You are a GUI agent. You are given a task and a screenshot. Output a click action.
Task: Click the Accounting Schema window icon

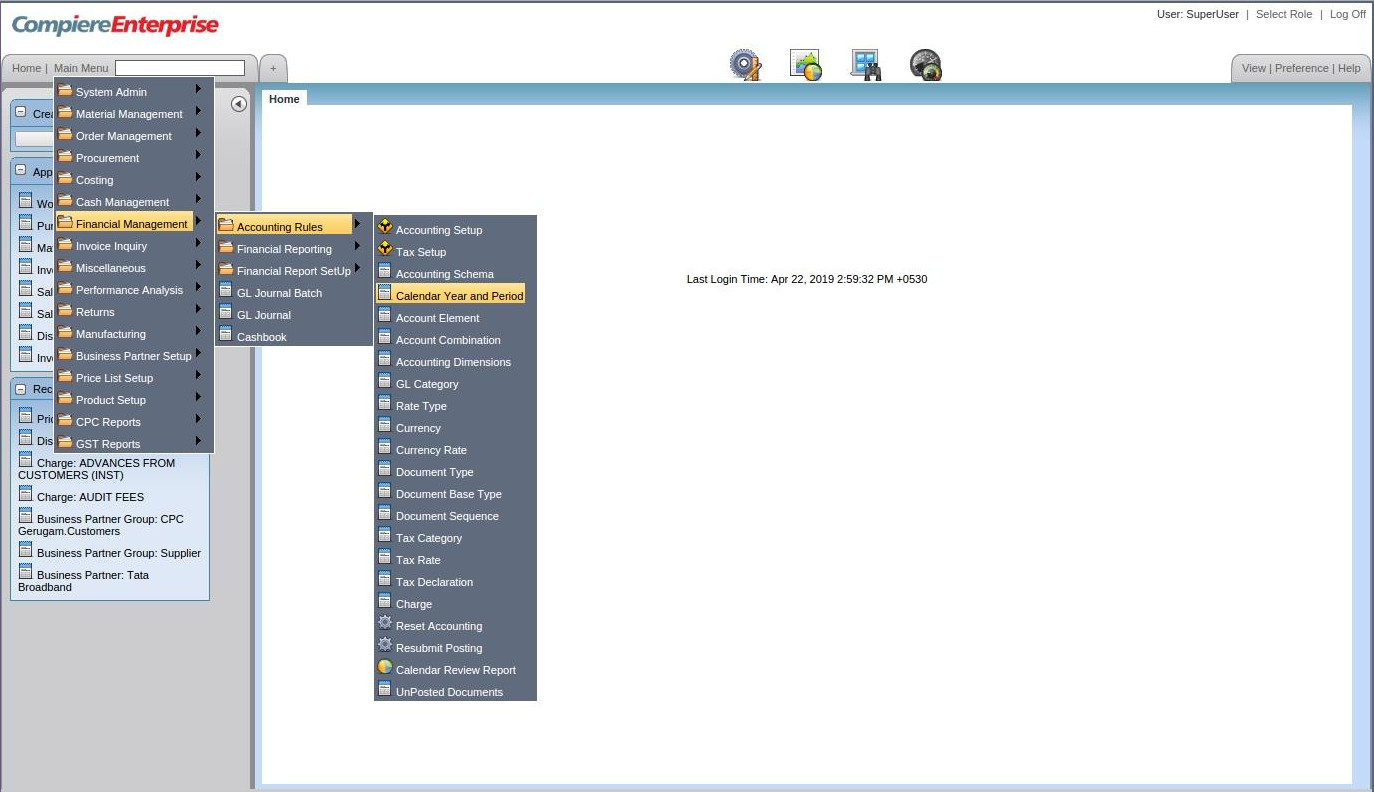[x=385, y=272]
